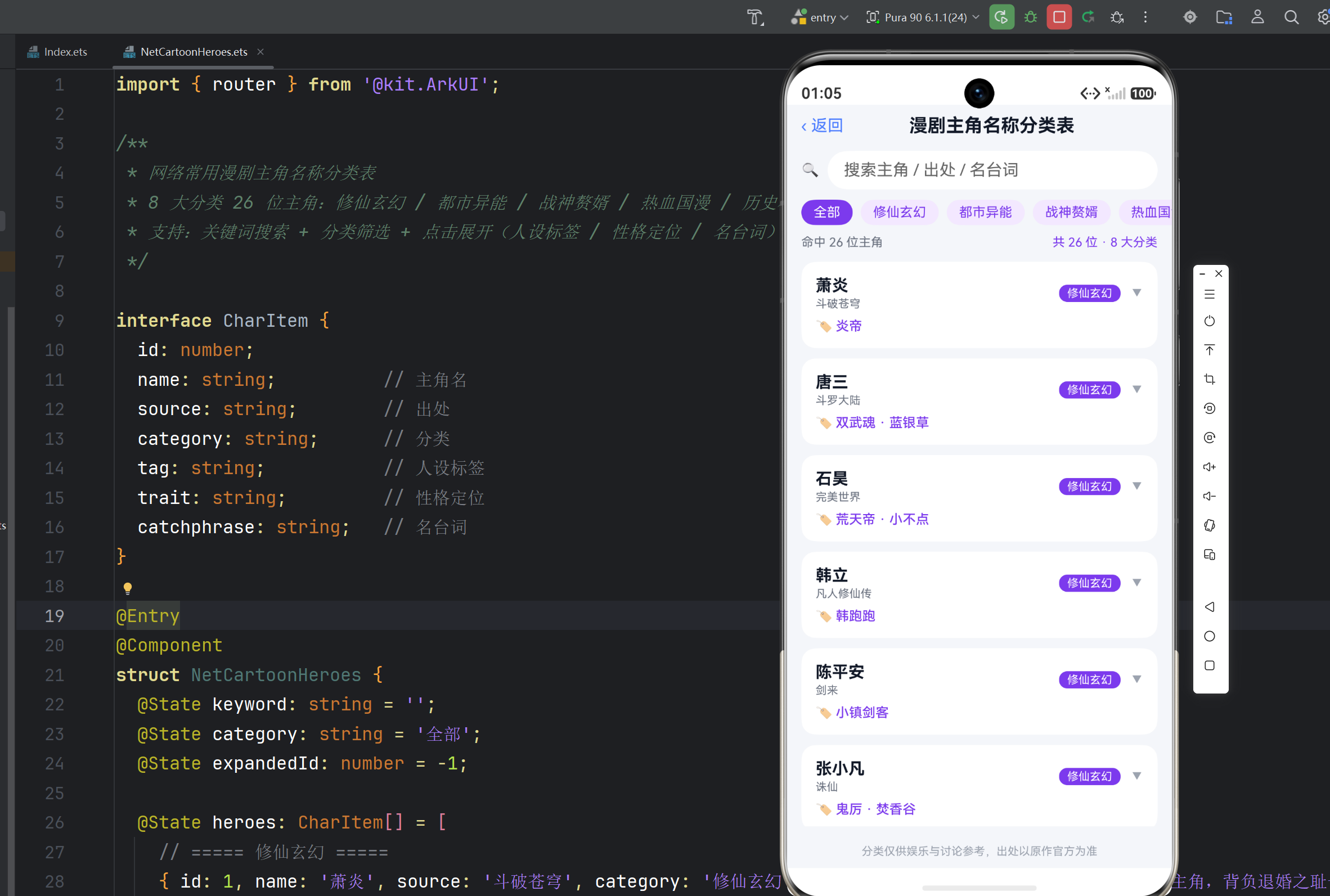
Task: Click the 修仙玄幻 badge on 唐三 card
Action: (1089, 390)
